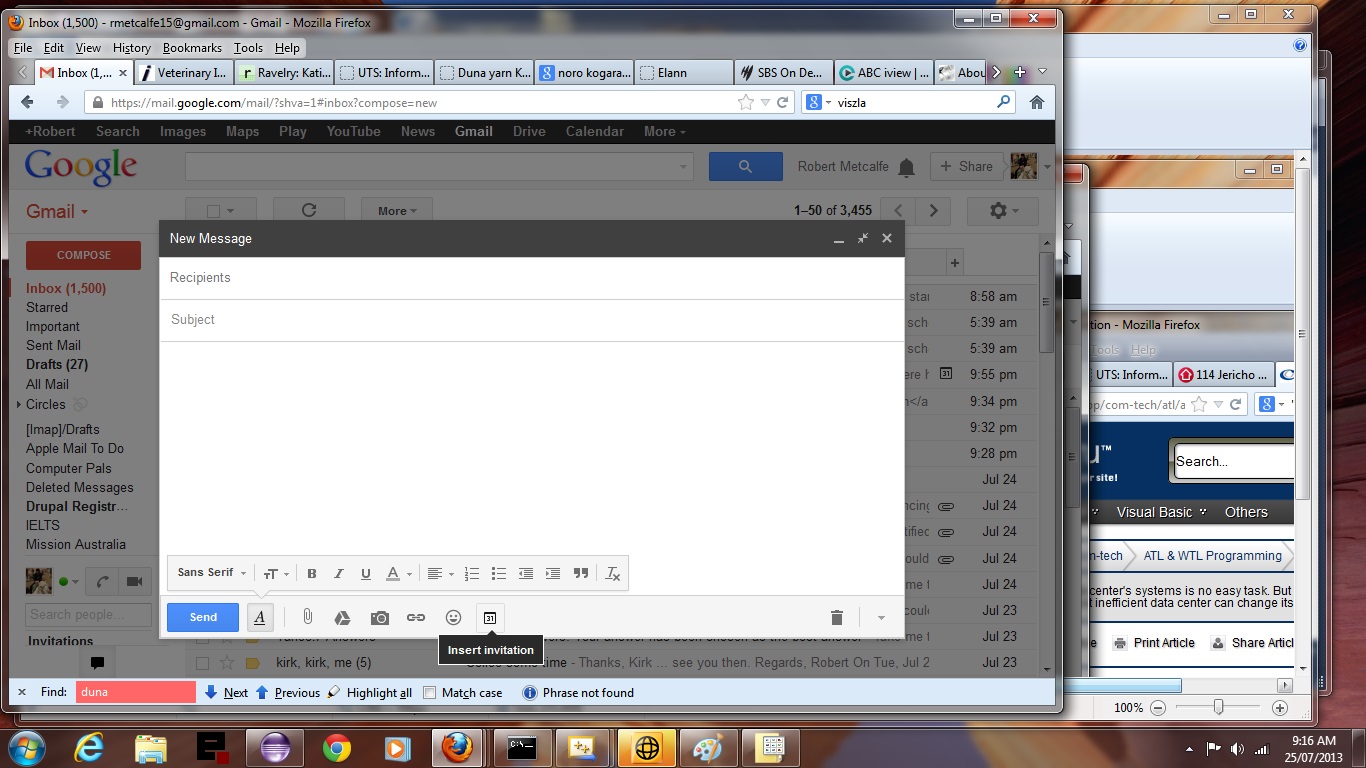Send the email message
The width and height of the screenshot is (1366, 768).
(202, 617)
